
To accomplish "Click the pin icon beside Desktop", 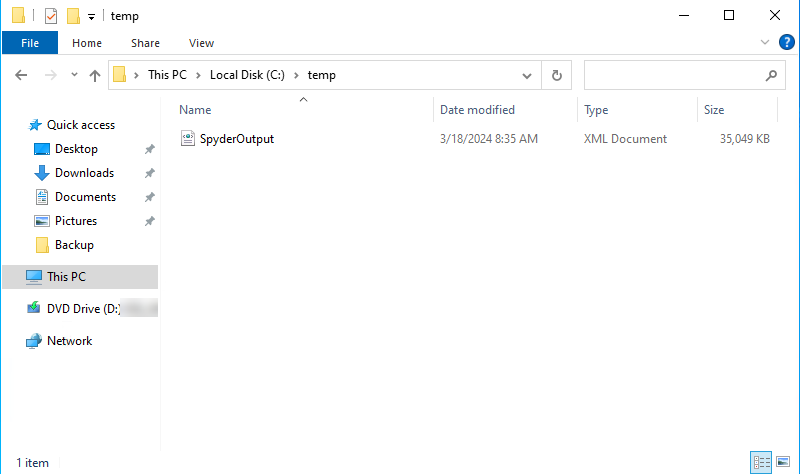I will click(149, 149).
